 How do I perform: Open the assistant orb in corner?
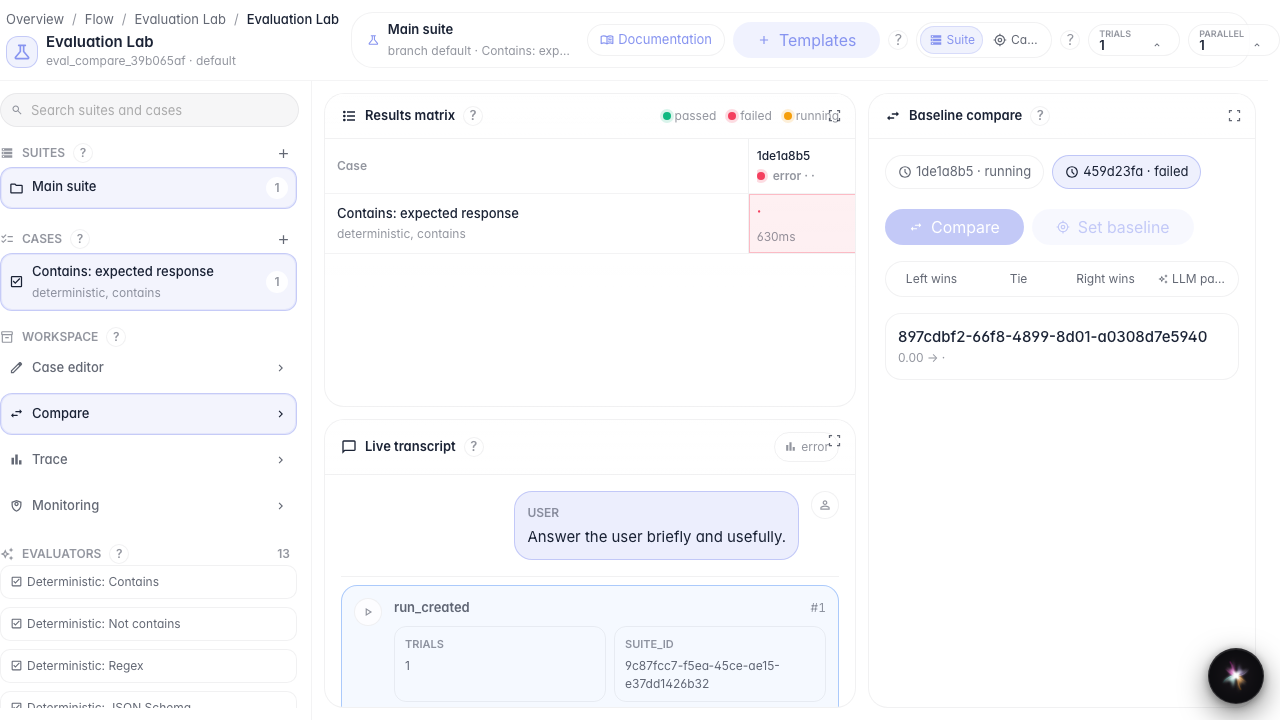click(x=1235, y=676)
